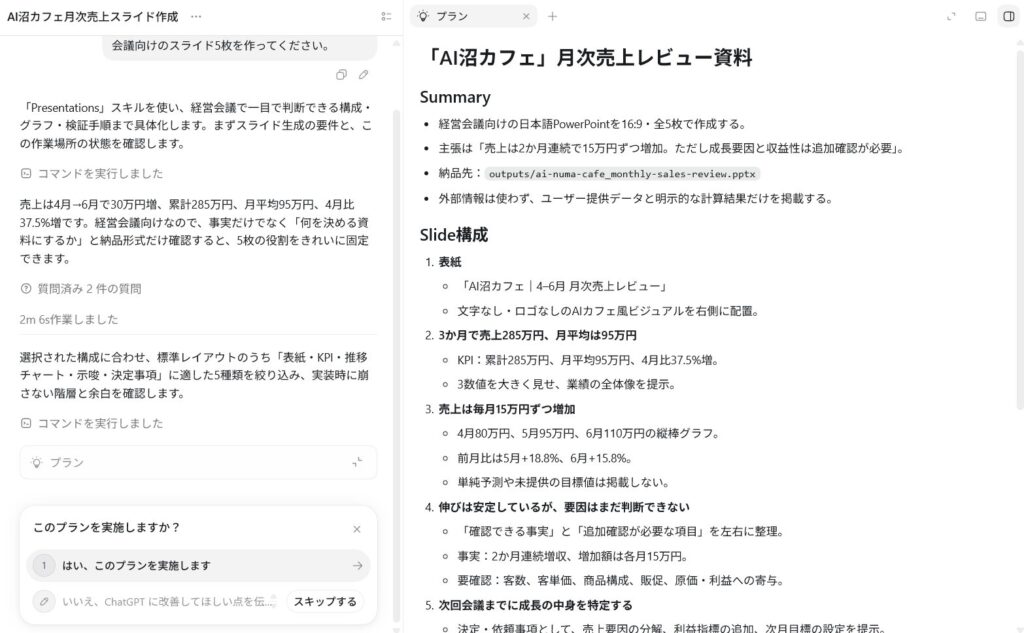Copy the user message with the copy icon
This screenshot has height=633, width=1024.
point(341,75)
